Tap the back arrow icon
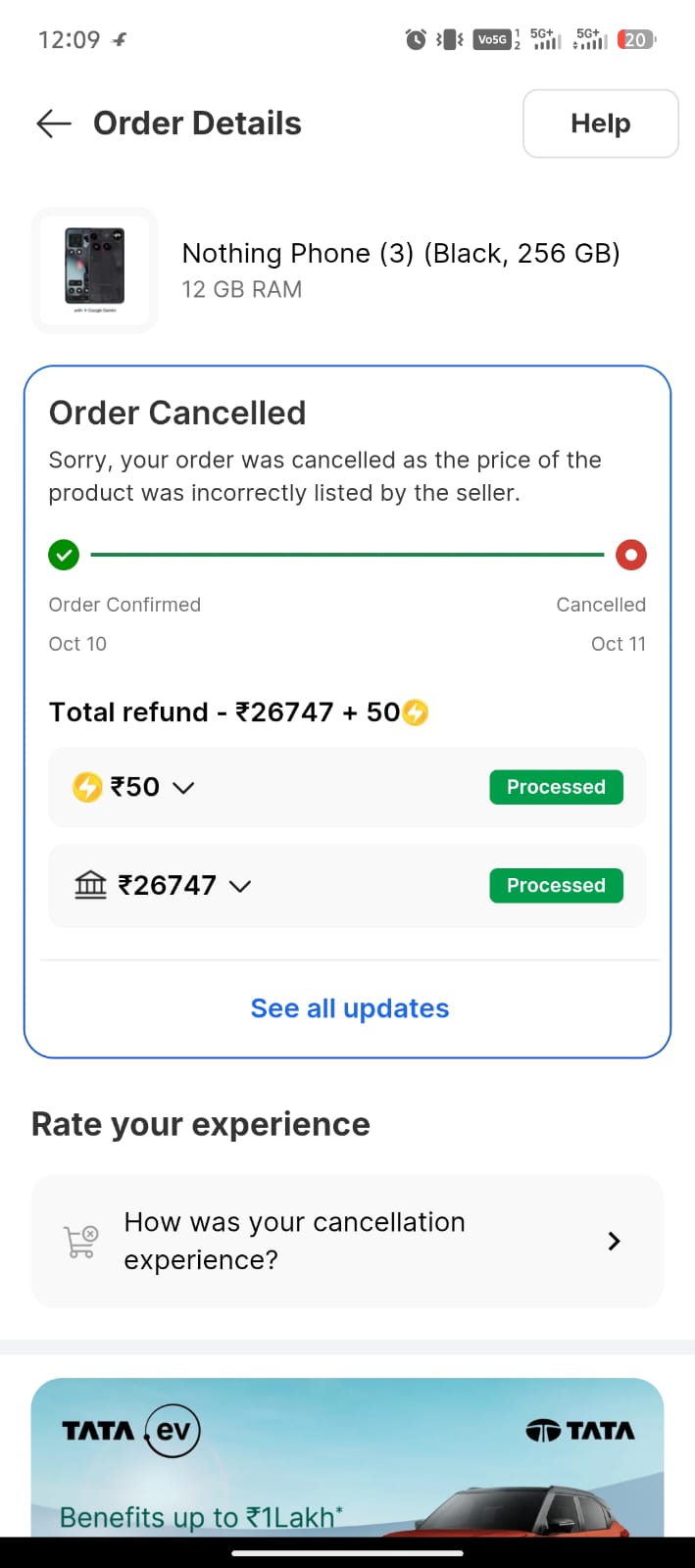This screenshot has height=1568, width=695. tap(54, 123)
